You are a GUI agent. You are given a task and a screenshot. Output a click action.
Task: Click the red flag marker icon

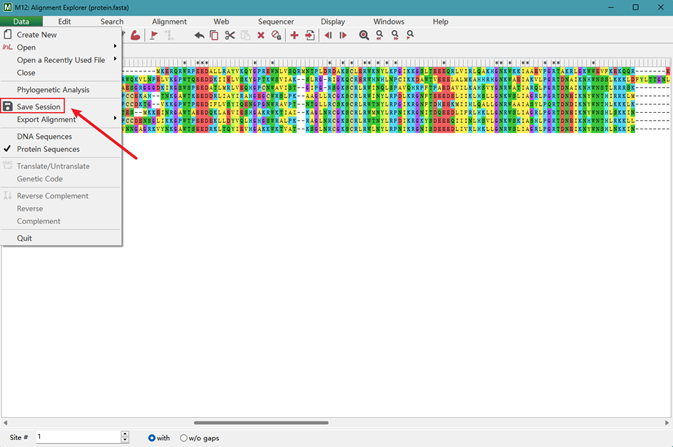pos(154,35)
